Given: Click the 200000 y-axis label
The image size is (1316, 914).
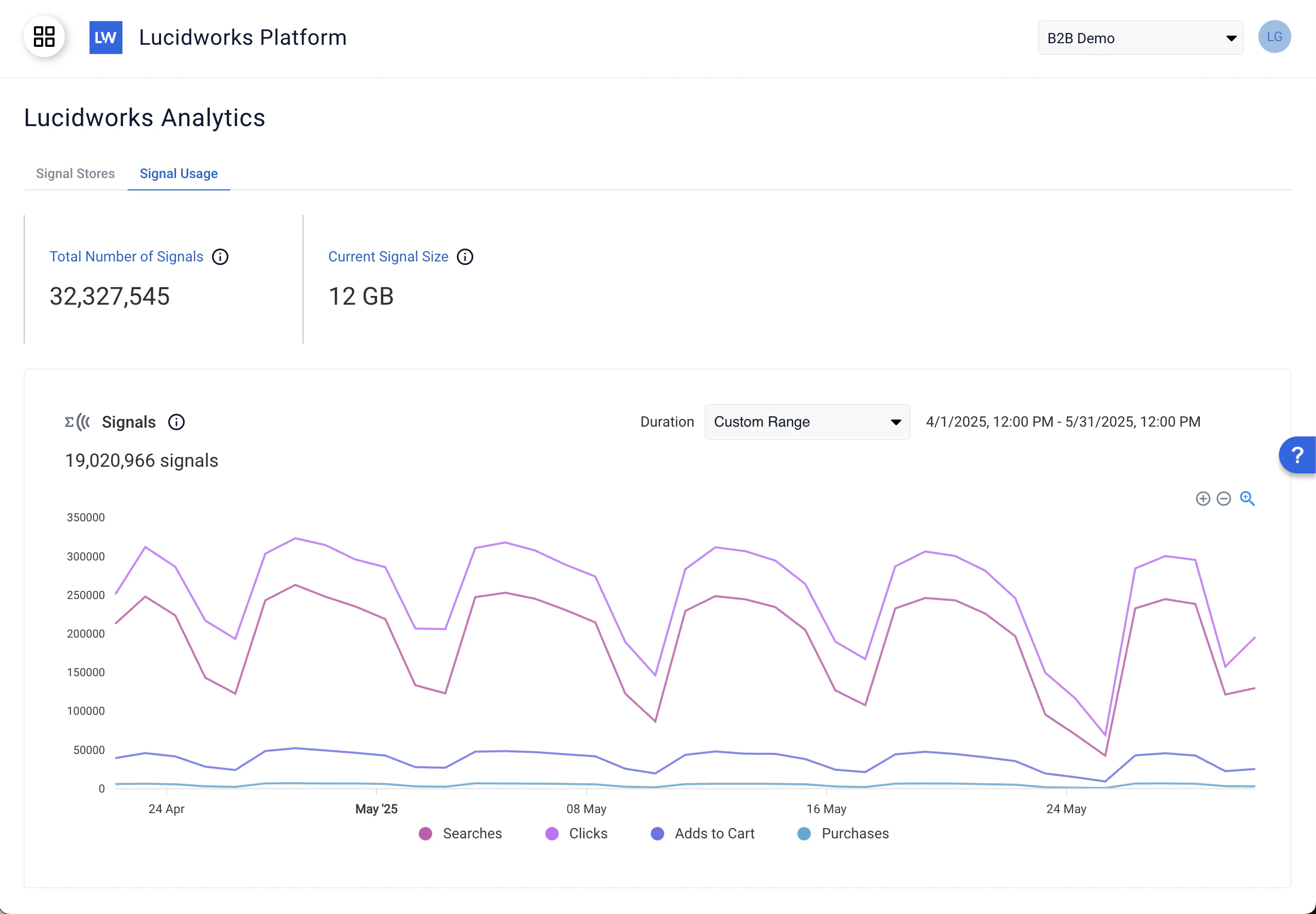Looking at the screenshot, I should (86, 634).
